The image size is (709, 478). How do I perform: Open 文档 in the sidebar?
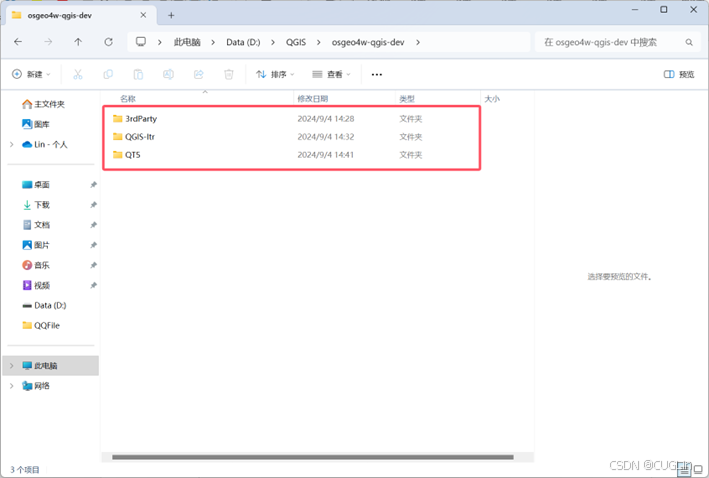pos(36,225)
